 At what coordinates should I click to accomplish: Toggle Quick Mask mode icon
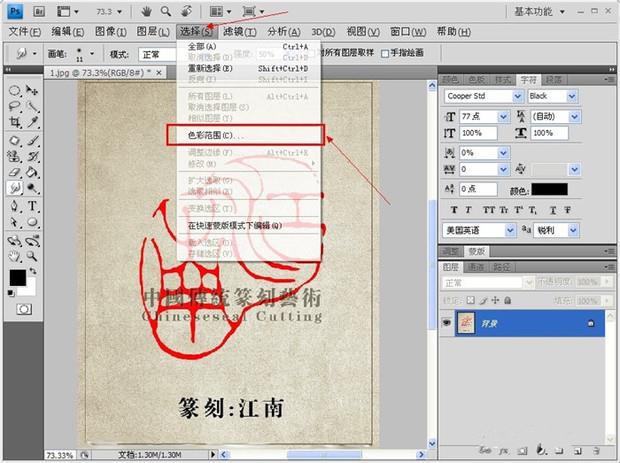tap(24, 309)
